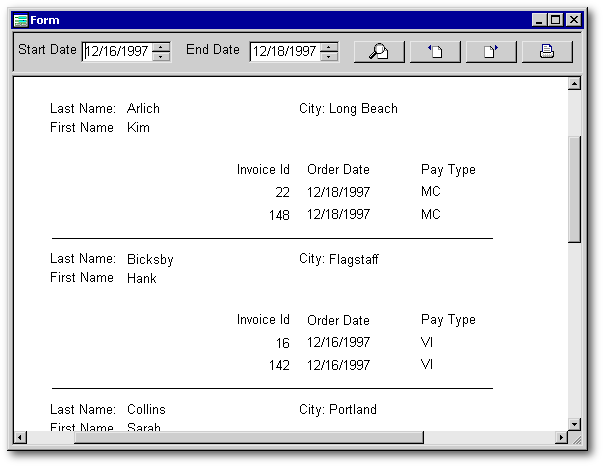Image resolution: width=603 pixels, height=466 pixels.
Task: Click horizontal scrollbar left arrow
Action: click(x=20, y=437)
